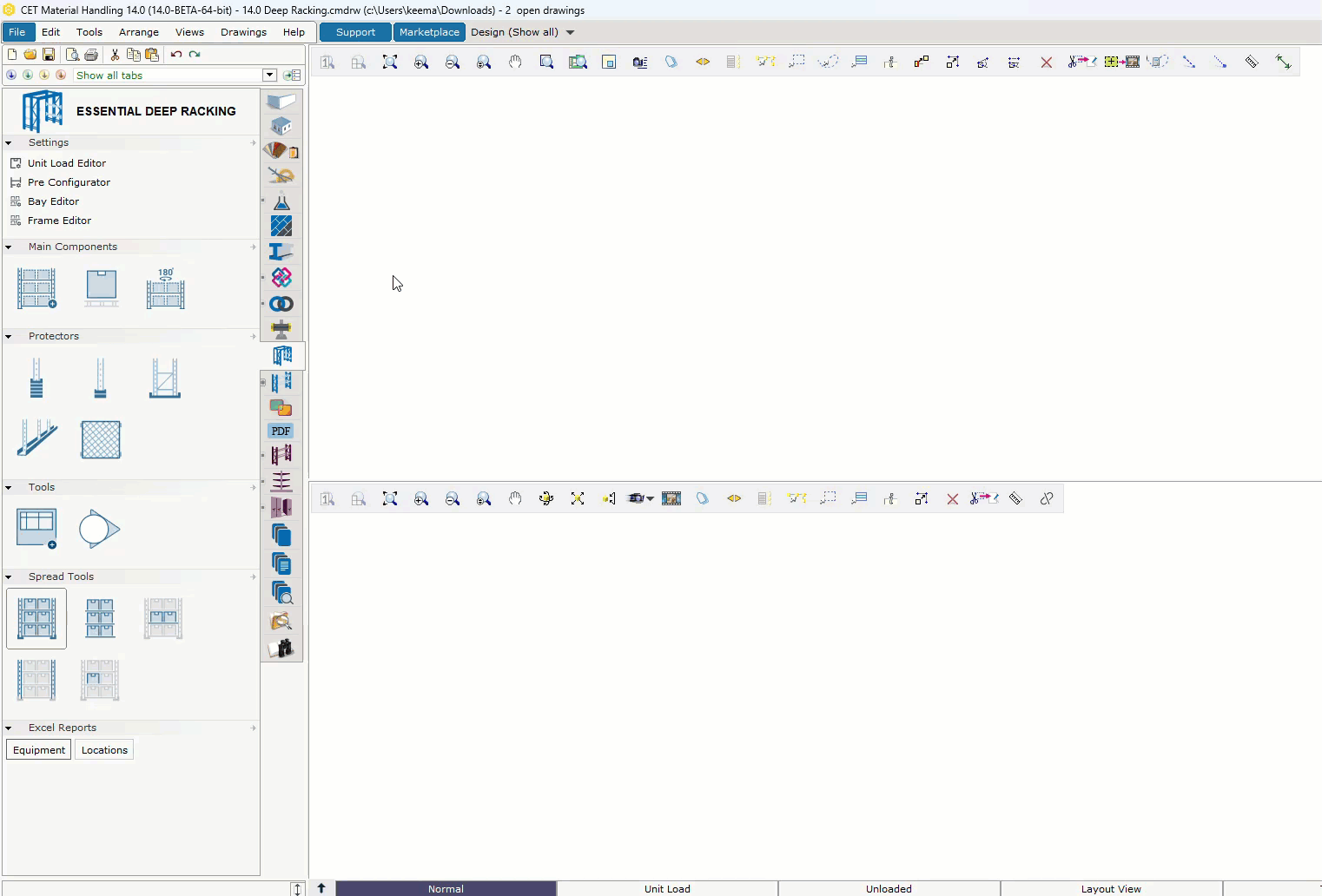
Task: Insert the frame end protector with diagonal brace
Action: pyautogui.click(x=164, y=378)
